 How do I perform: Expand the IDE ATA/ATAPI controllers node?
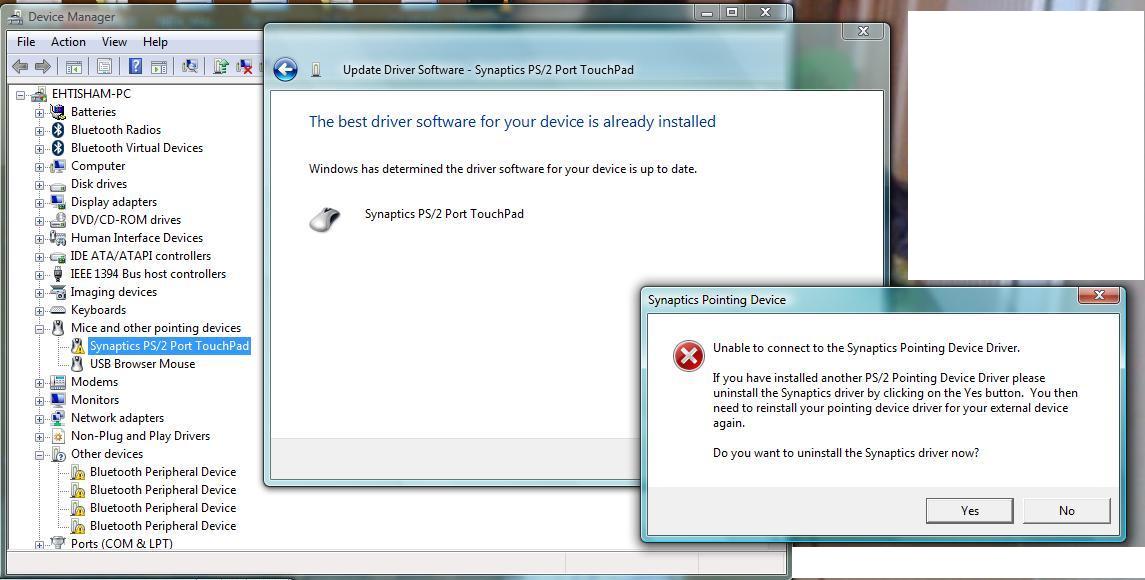coord(39,257)
